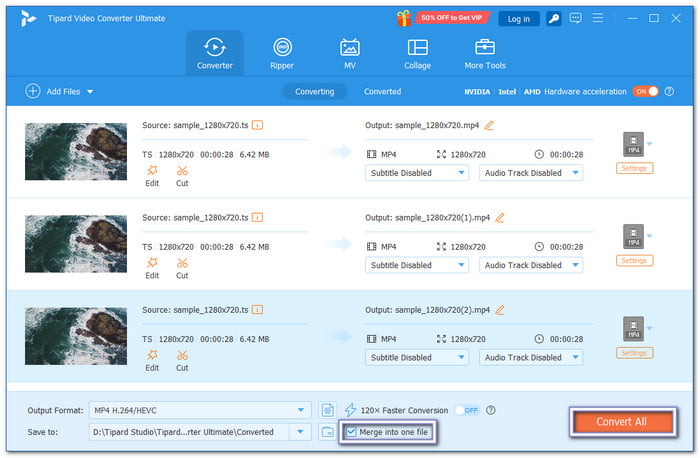Open output format profile settings icon
The image size is (700, 458).
click(x=328, y=410)
